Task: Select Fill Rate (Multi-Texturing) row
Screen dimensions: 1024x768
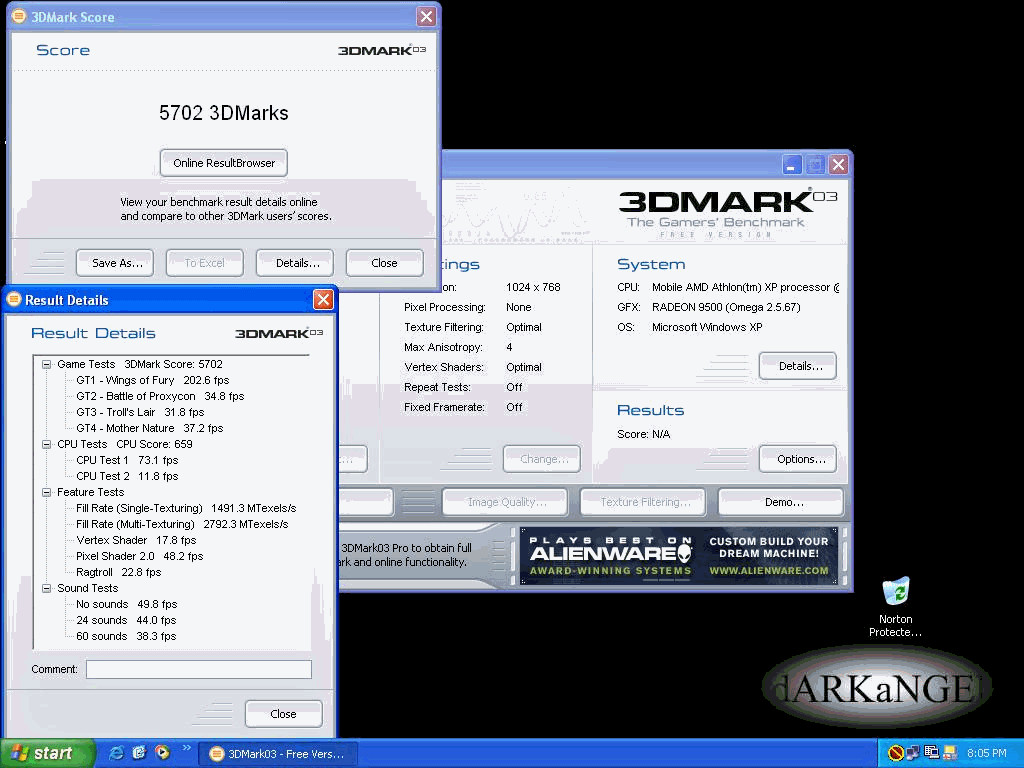Action: pos(182,524)
